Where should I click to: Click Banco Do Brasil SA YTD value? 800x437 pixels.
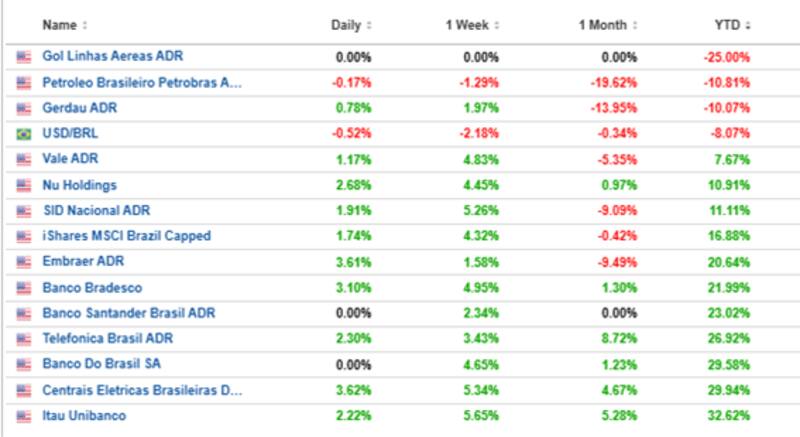pos(728,364)
